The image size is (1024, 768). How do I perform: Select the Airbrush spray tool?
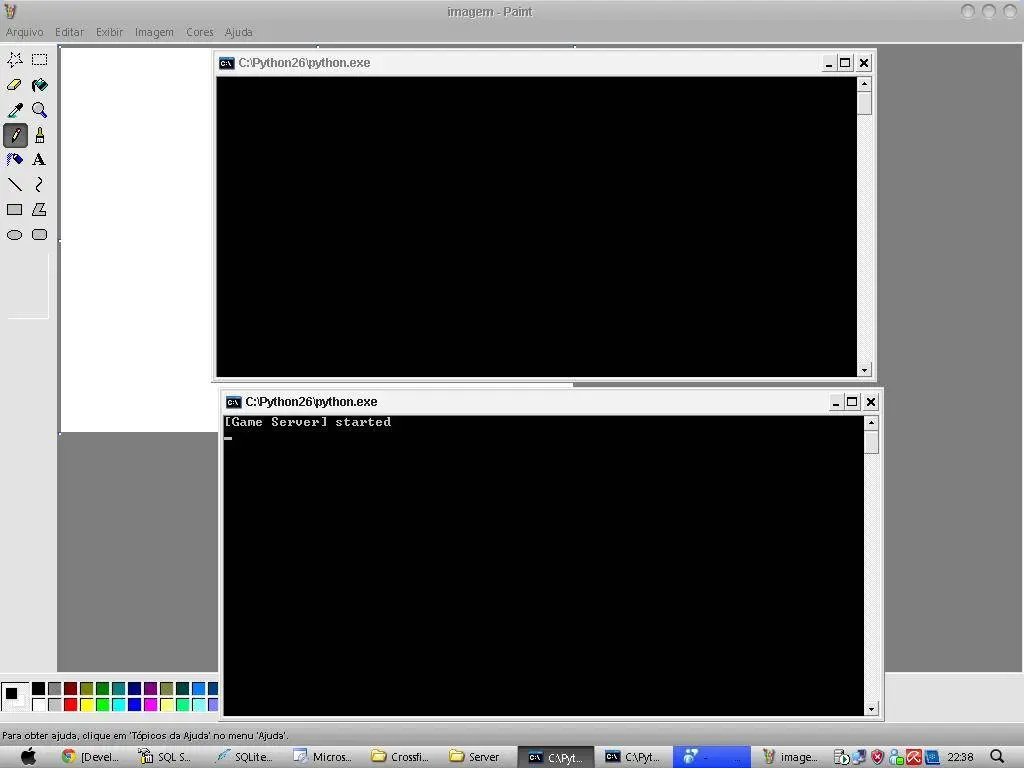pyautogui.click(x=14, y=159)
